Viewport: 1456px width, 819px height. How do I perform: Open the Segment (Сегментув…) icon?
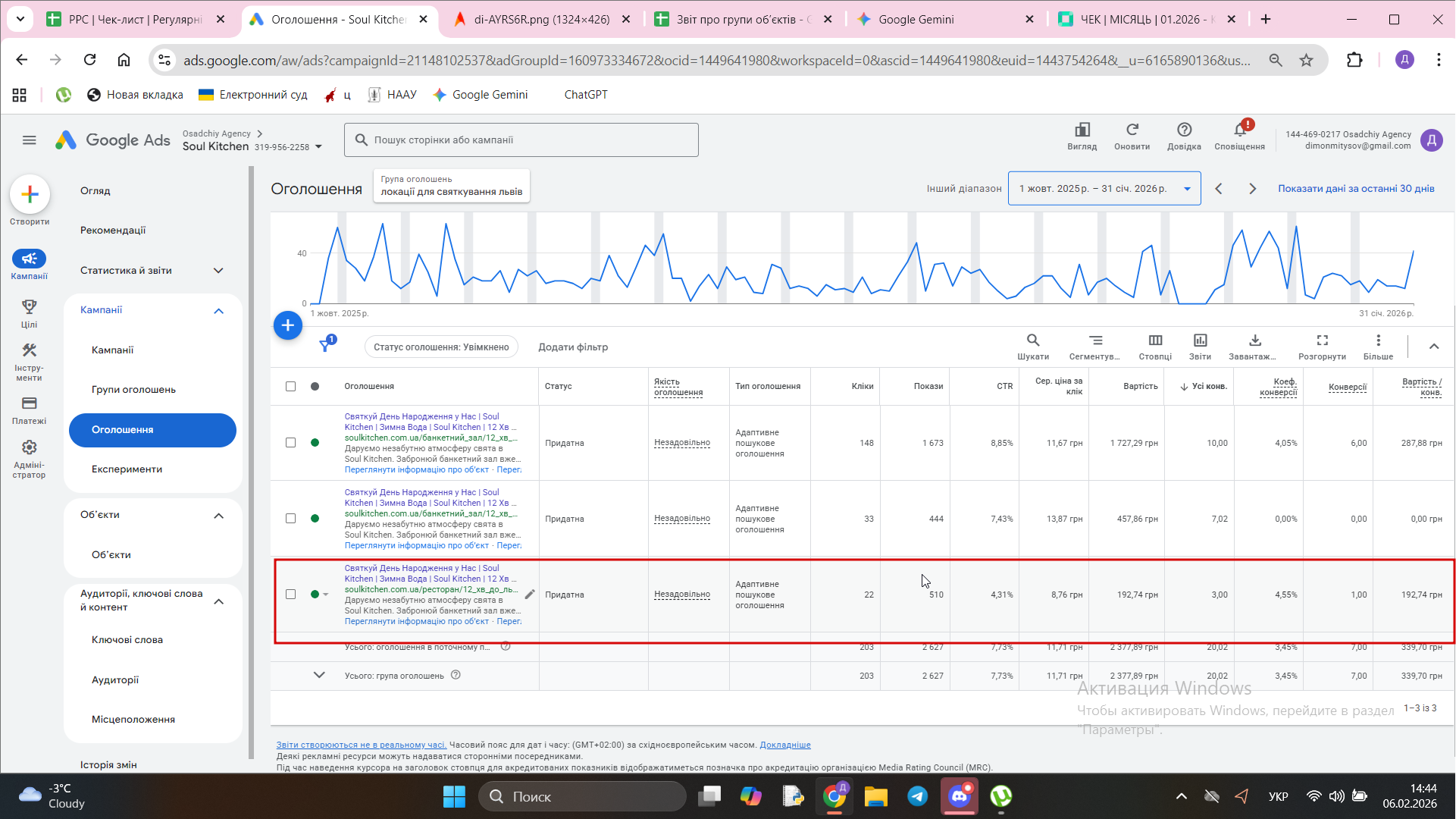click(x=1095, y=341)
